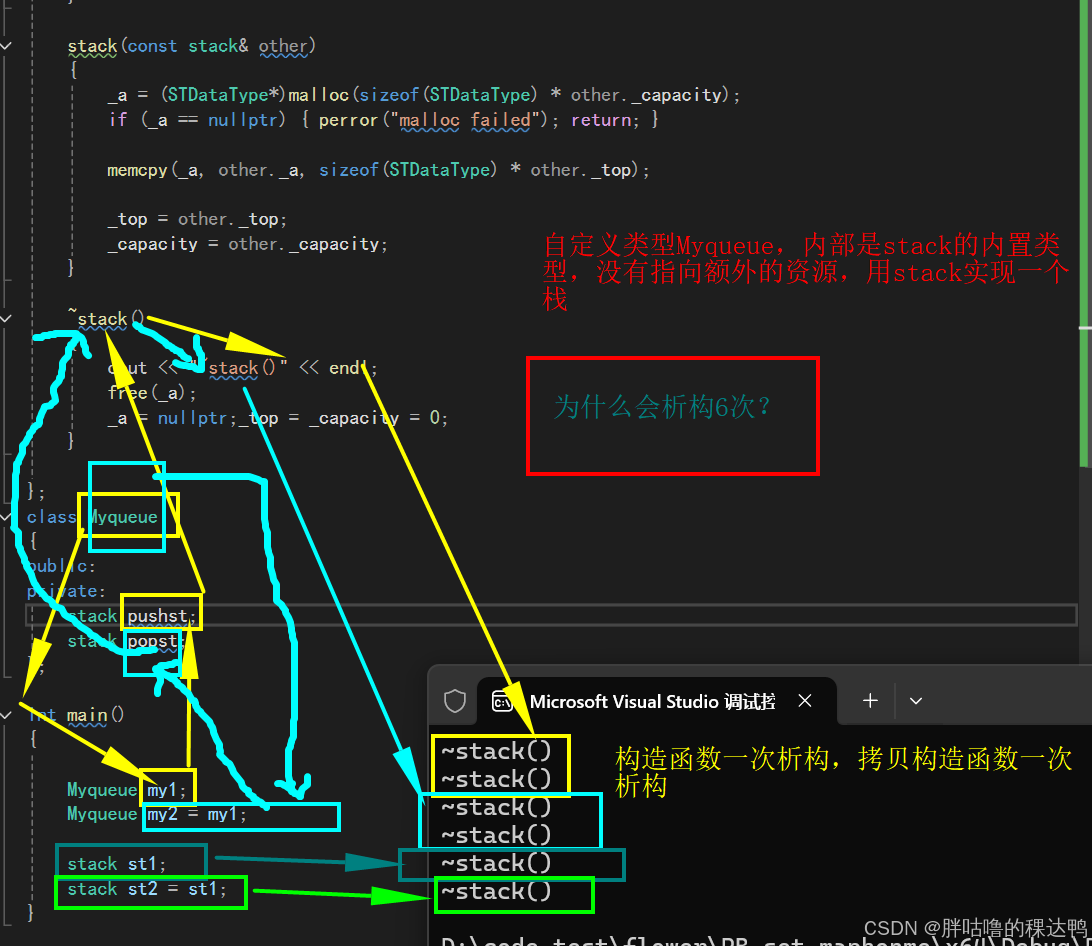Collapse the int main() fold chevron
The width and height of the screenshot is (1092, 946).
6,715
